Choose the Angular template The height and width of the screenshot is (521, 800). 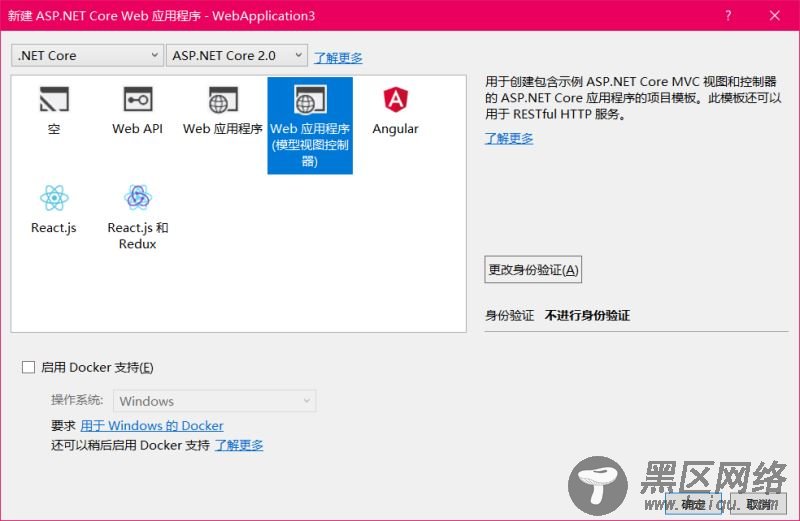pos(395,111)
